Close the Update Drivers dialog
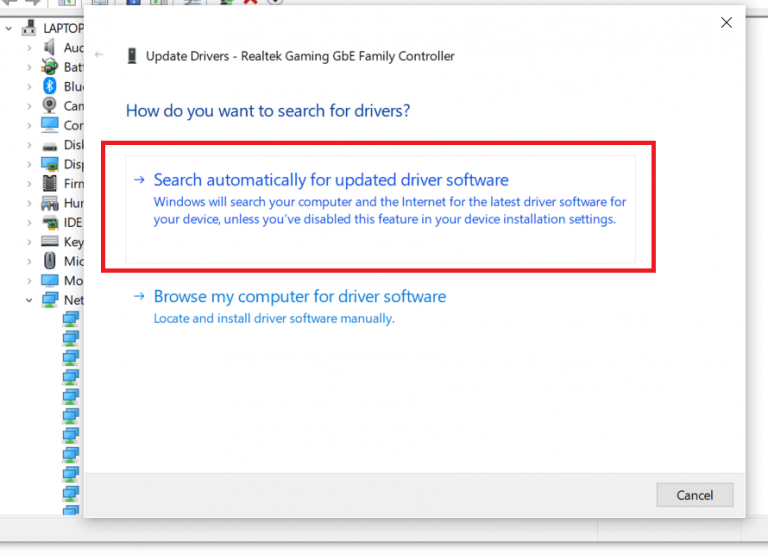This screenshot has height=555, width=768. [x=726, y=23]
